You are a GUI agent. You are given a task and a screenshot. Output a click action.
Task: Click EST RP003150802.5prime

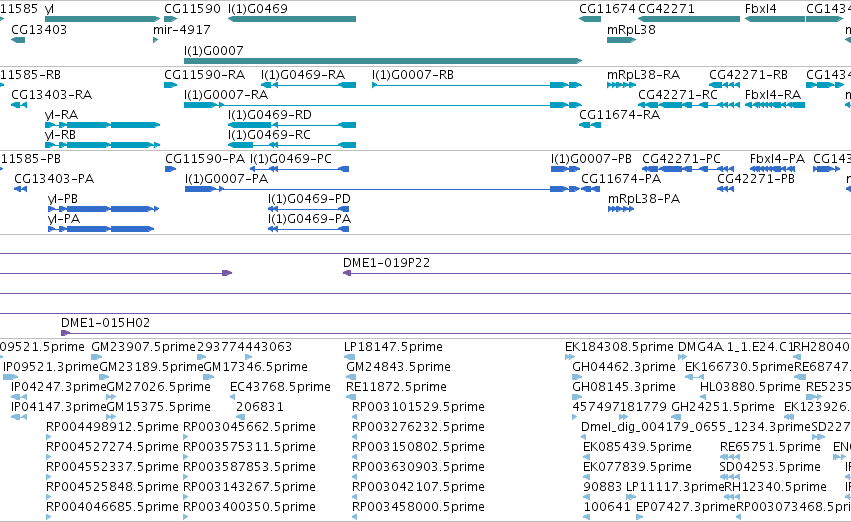(x=418, y=448)
